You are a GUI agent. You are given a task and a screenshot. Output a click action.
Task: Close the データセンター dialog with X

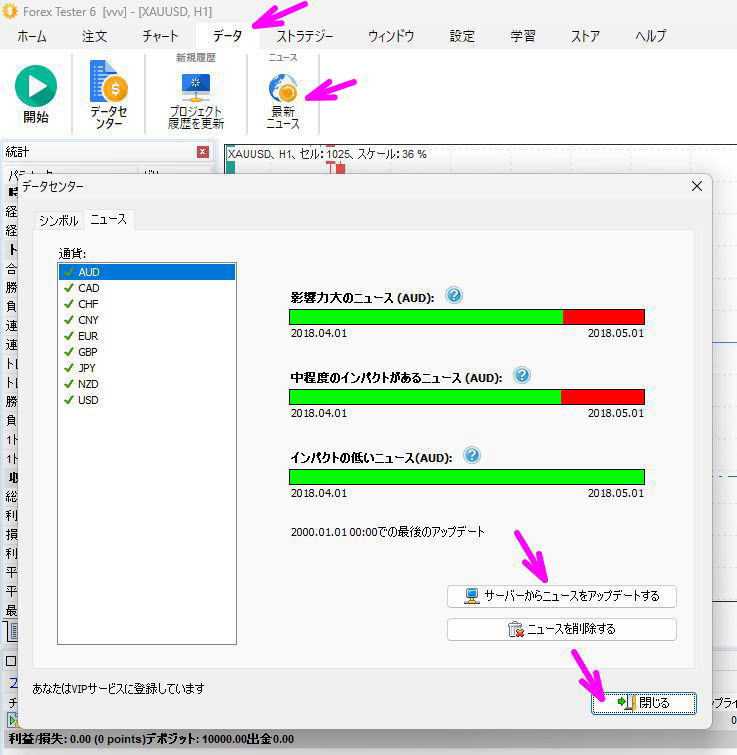click(697, 186)
